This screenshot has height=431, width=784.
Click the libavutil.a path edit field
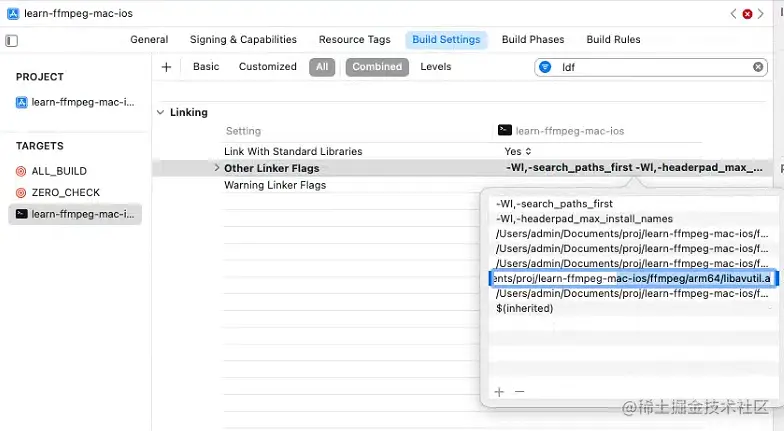[633, 278]
